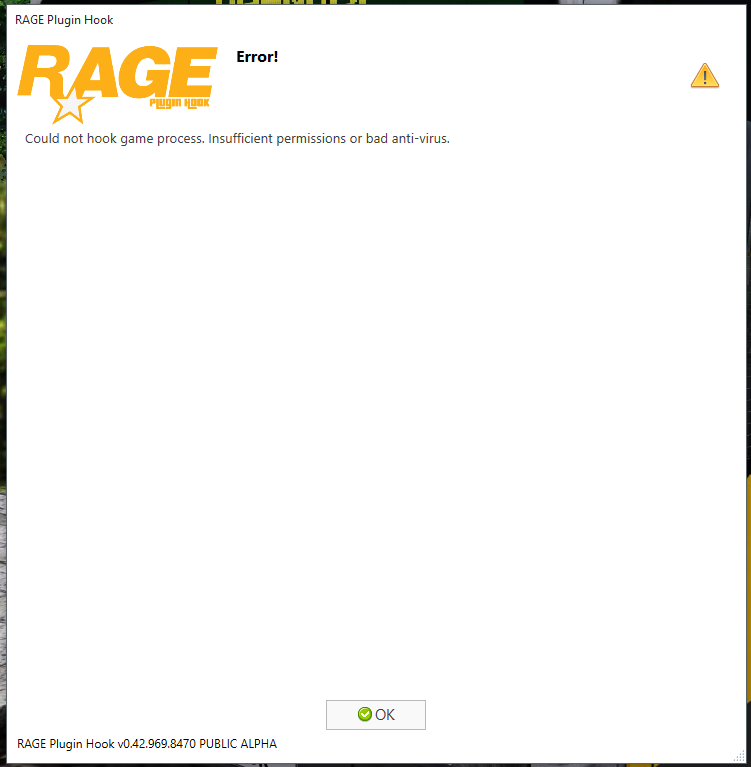Click the RAGE Plugin Hook logo
The image size is (751, 767).
tap(117, 84)
